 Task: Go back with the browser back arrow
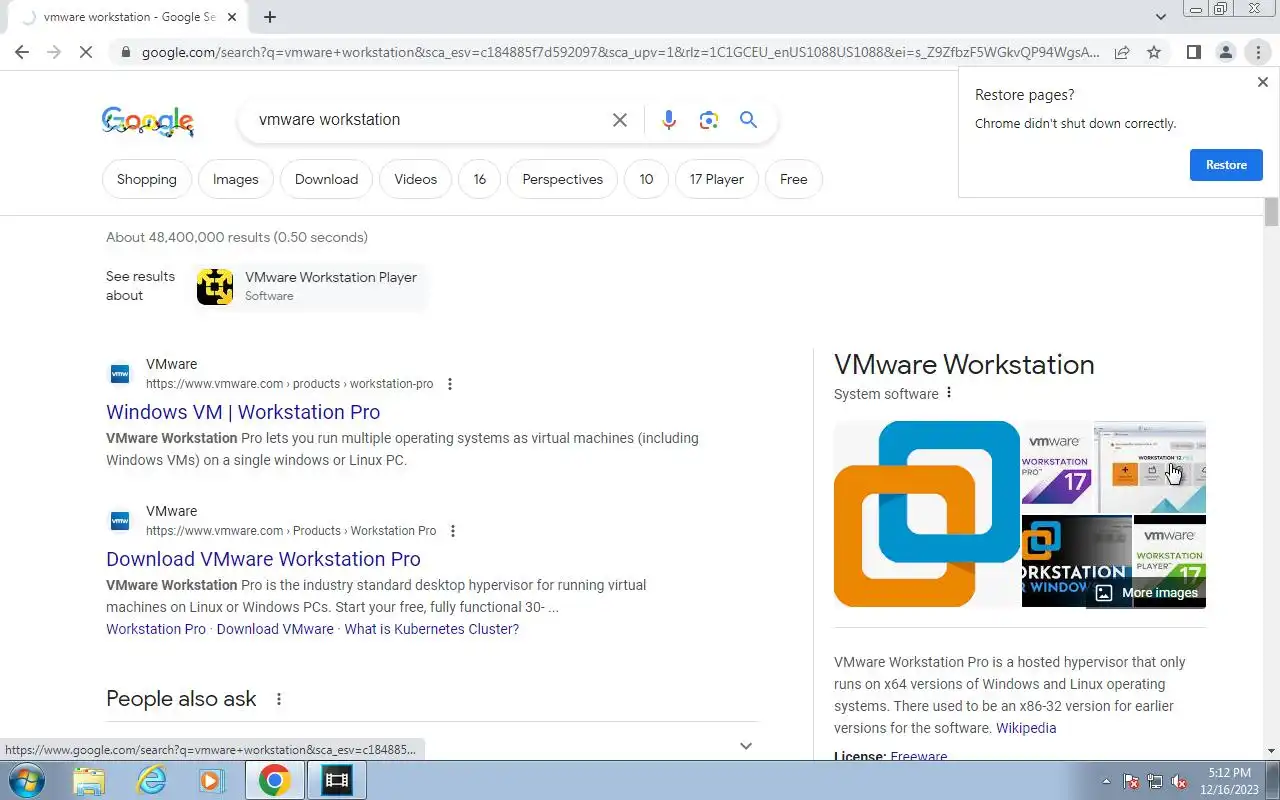coord(22,52)
